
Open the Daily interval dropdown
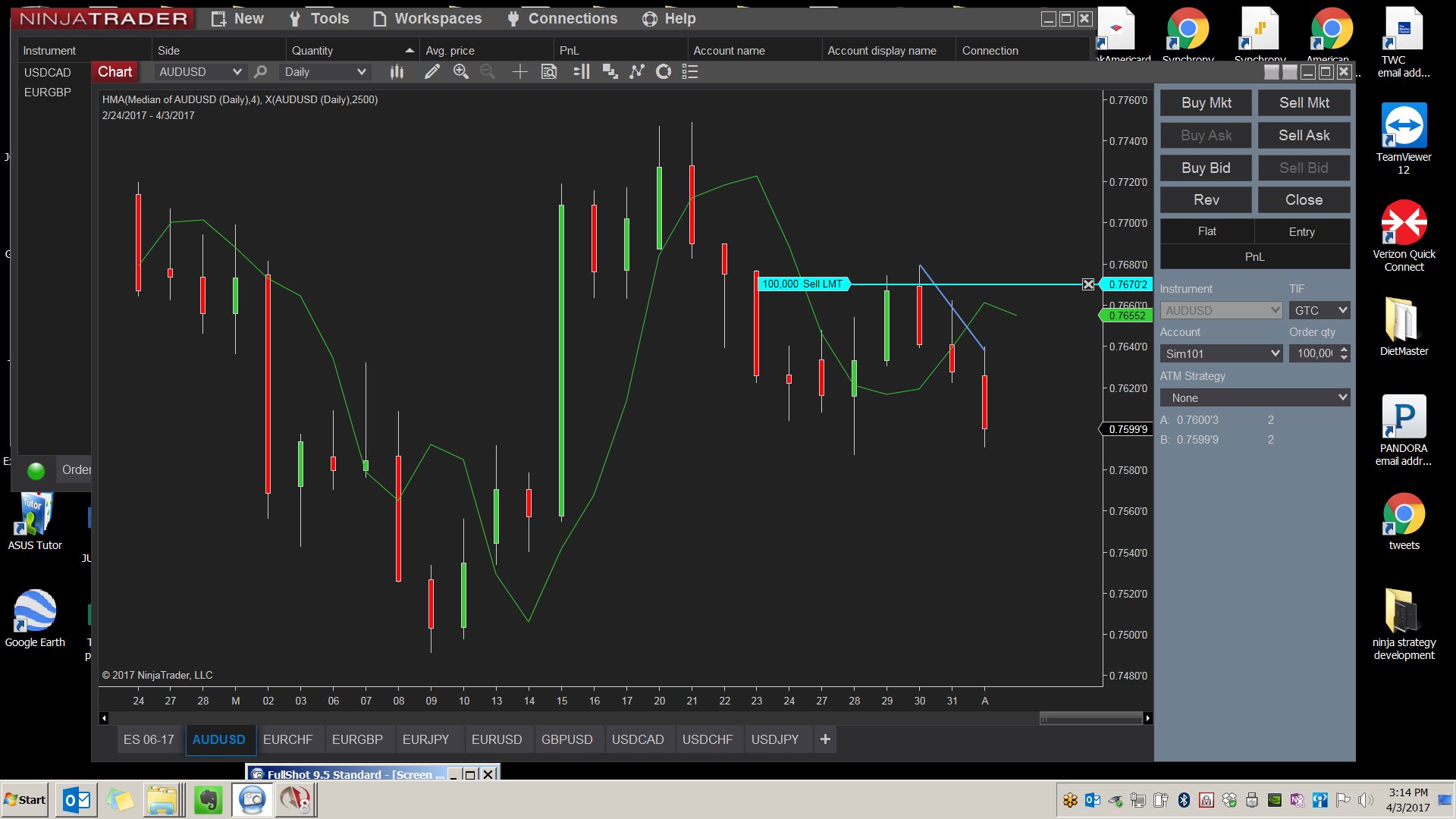coord(361,71)
